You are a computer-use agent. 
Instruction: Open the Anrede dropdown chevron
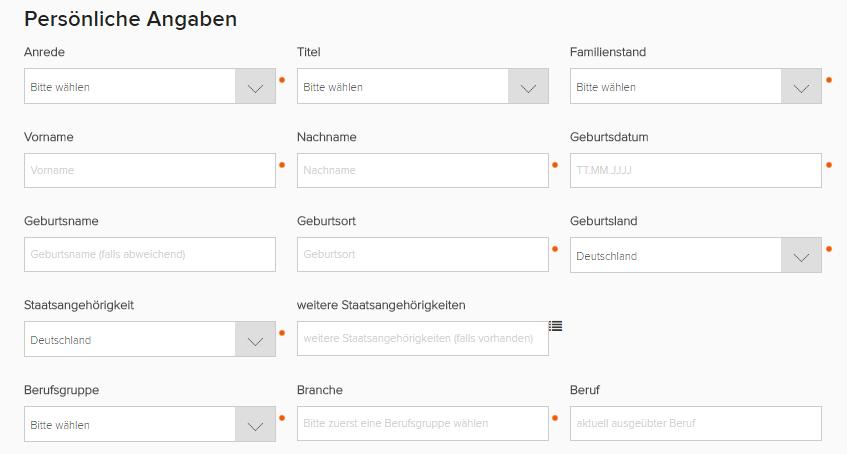(255, 87)
